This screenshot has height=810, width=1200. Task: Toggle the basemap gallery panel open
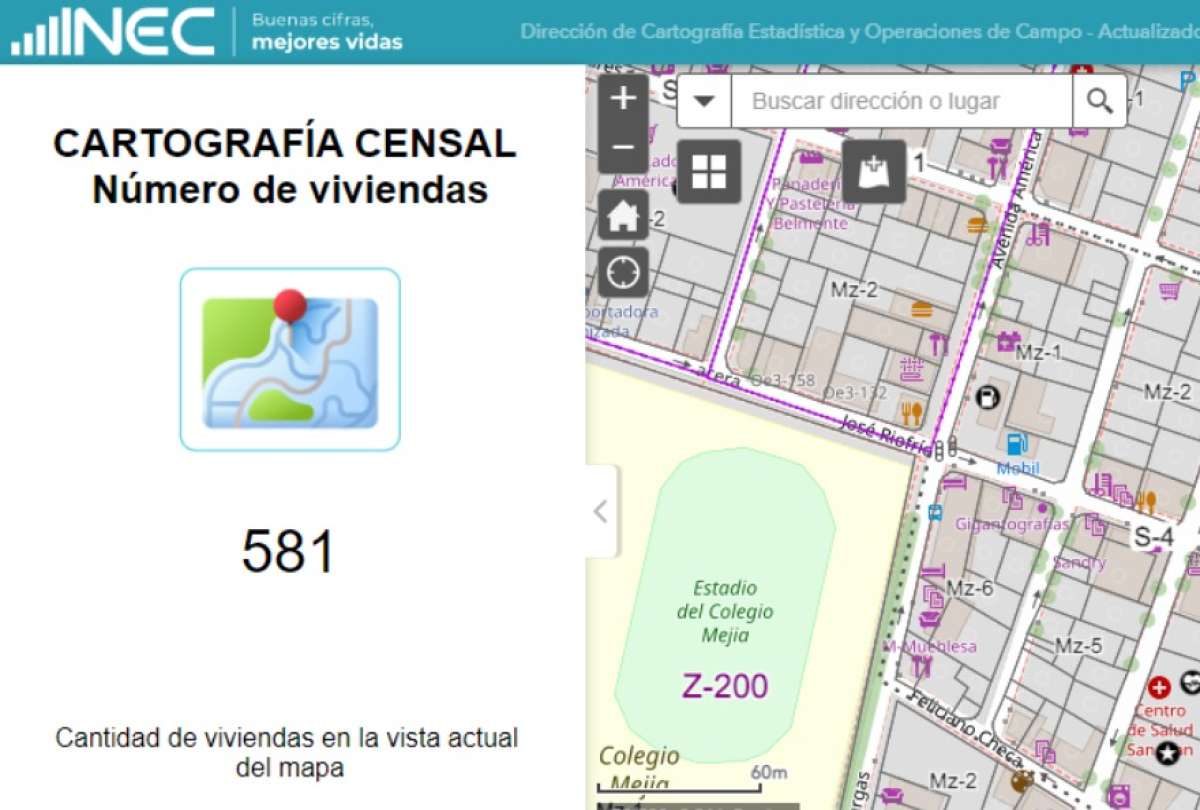tap(708, 172)
